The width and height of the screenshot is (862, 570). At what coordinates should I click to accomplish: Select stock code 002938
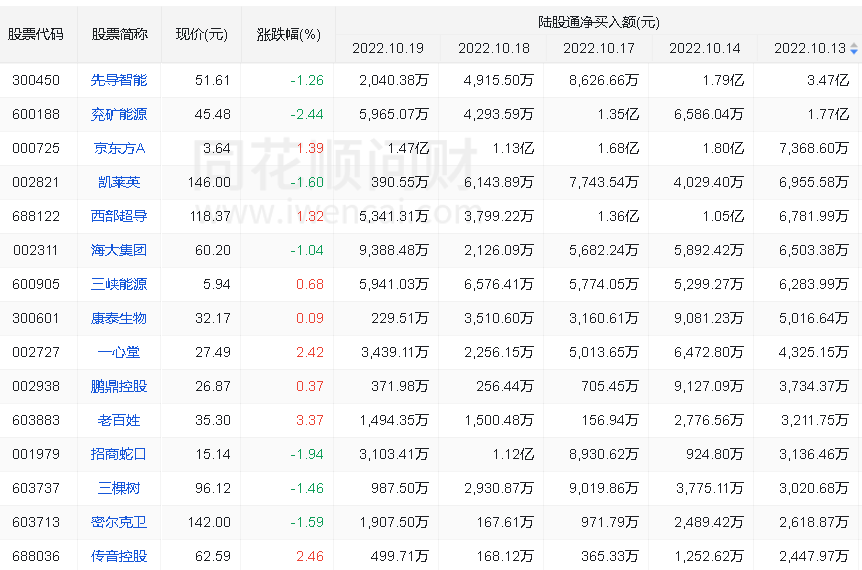tap(36, 386)
